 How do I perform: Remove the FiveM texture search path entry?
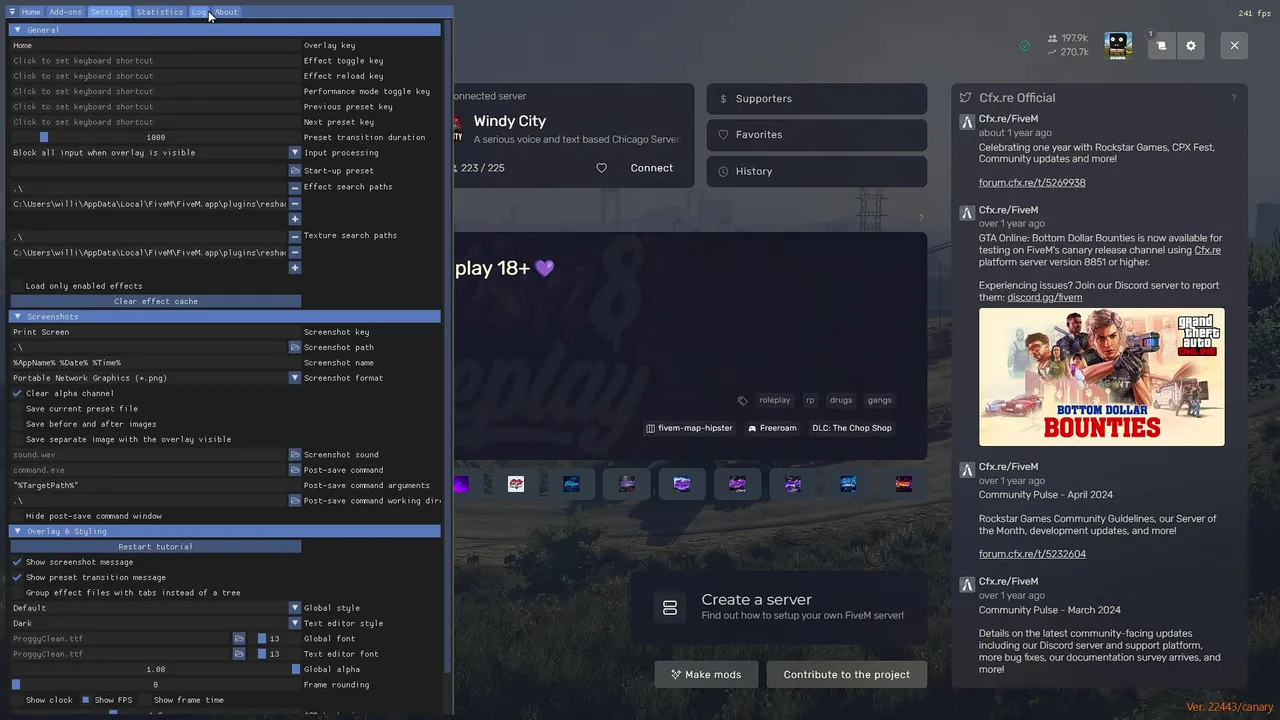point(295,253)
